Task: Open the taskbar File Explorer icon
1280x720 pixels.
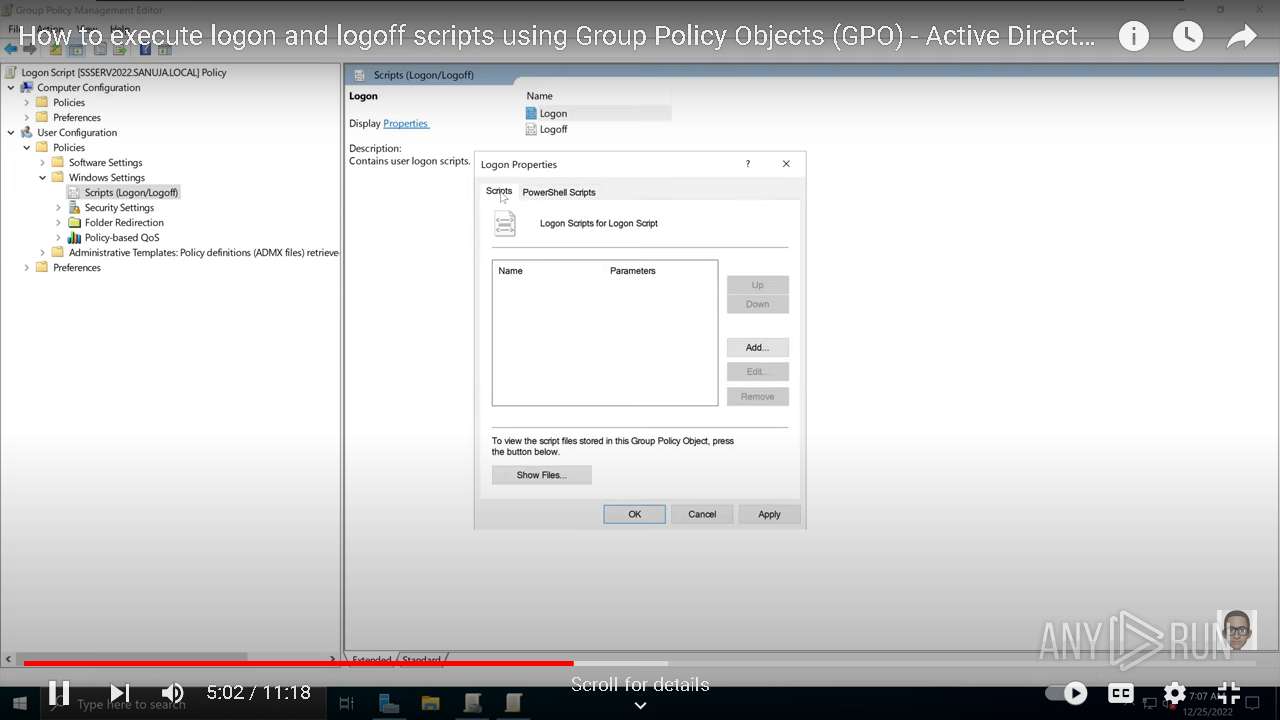Action: tap(431, 704)
